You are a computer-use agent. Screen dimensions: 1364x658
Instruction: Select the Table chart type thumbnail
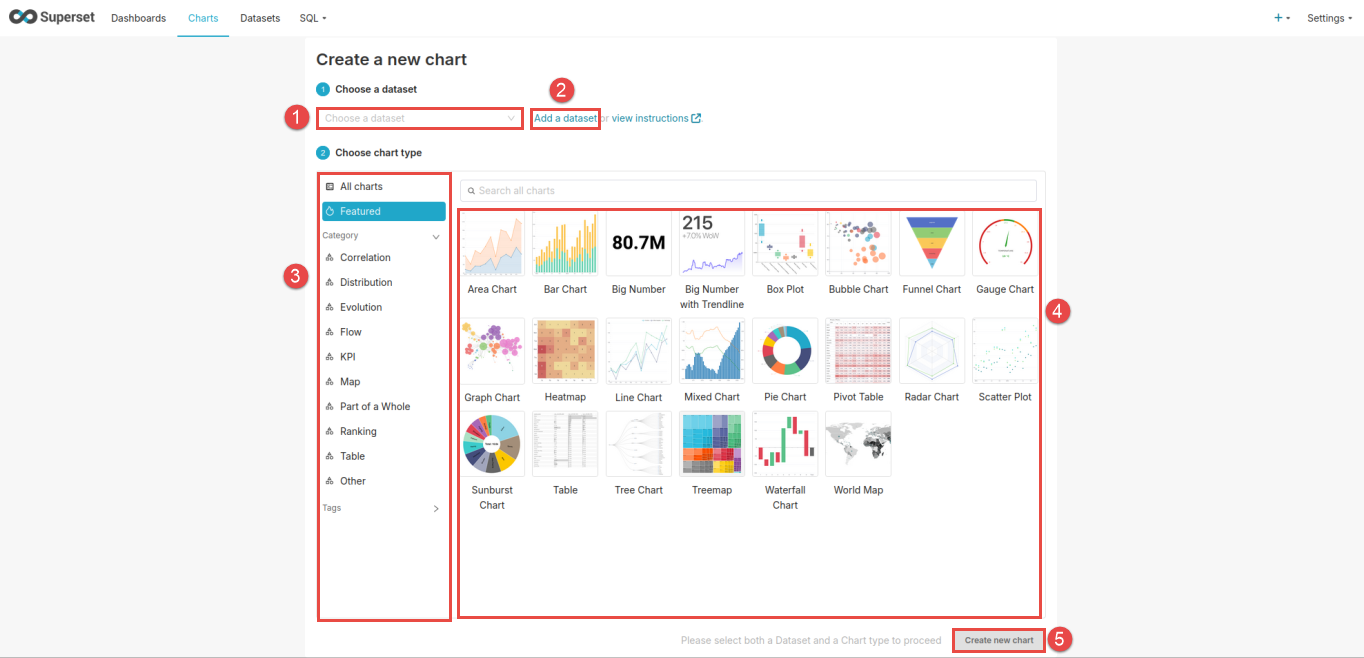click(x=565, y=444)
